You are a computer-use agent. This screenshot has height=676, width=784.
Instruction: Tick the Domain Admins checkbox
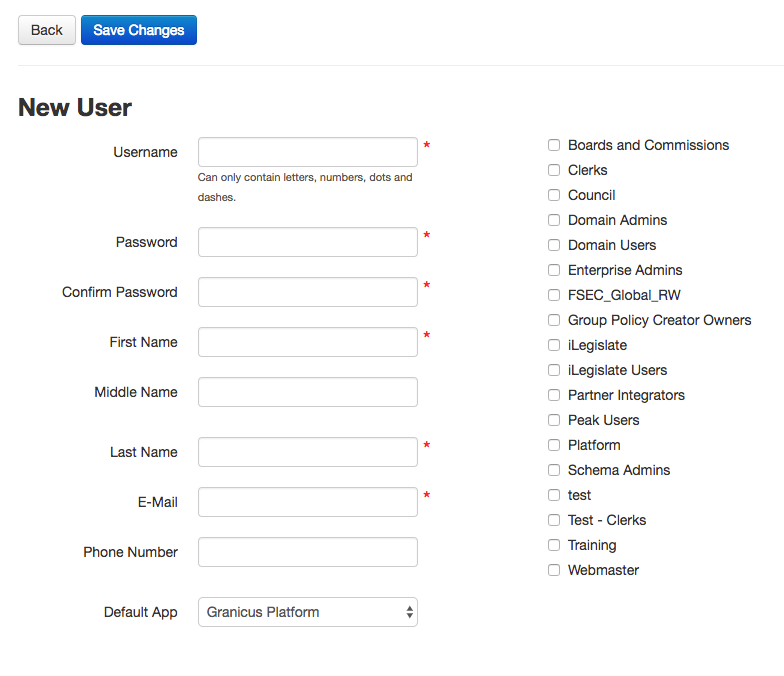coord(554,220)
